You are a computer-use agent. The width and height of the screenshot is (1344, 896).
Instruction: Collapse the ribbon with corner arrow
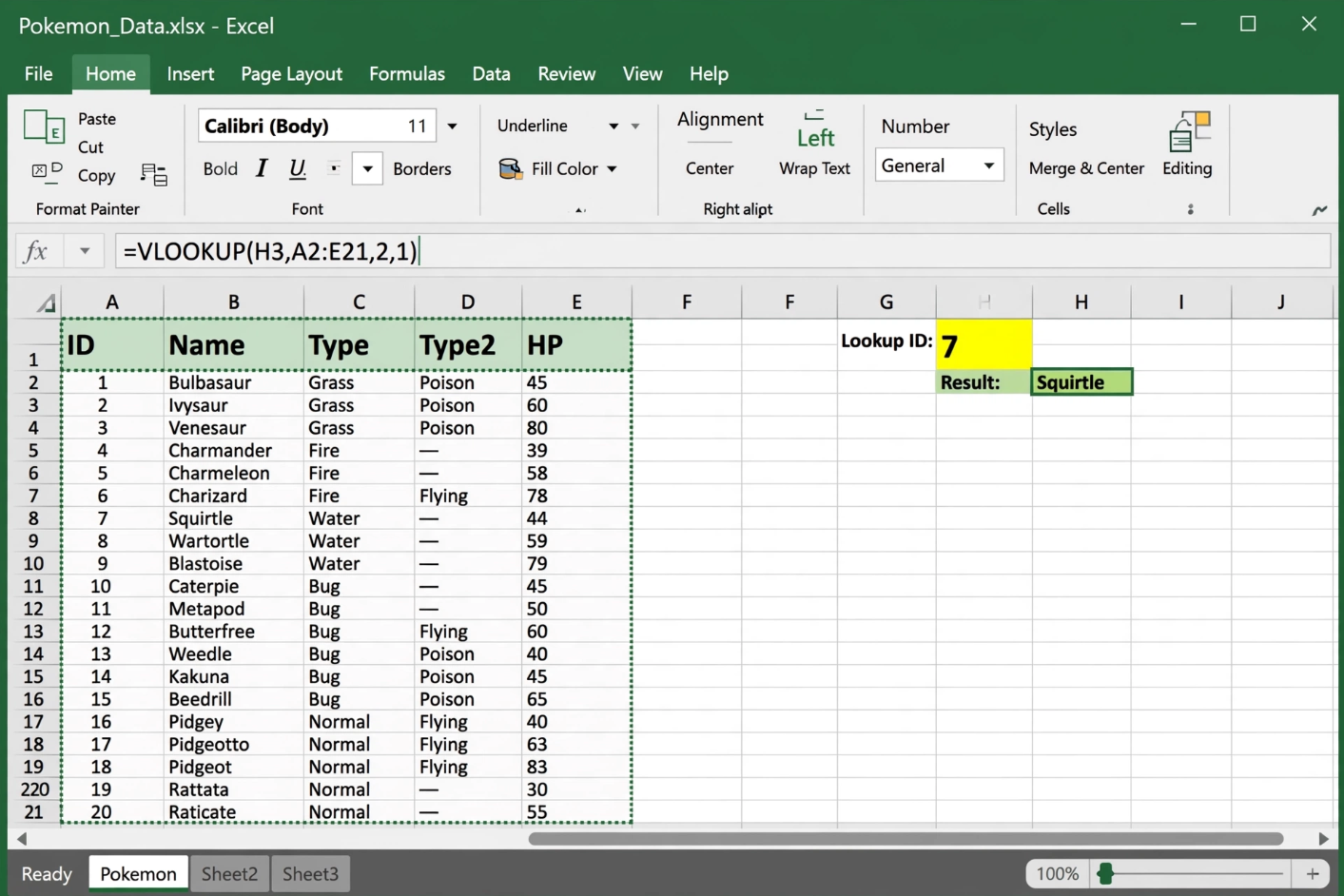point(1319,209)
